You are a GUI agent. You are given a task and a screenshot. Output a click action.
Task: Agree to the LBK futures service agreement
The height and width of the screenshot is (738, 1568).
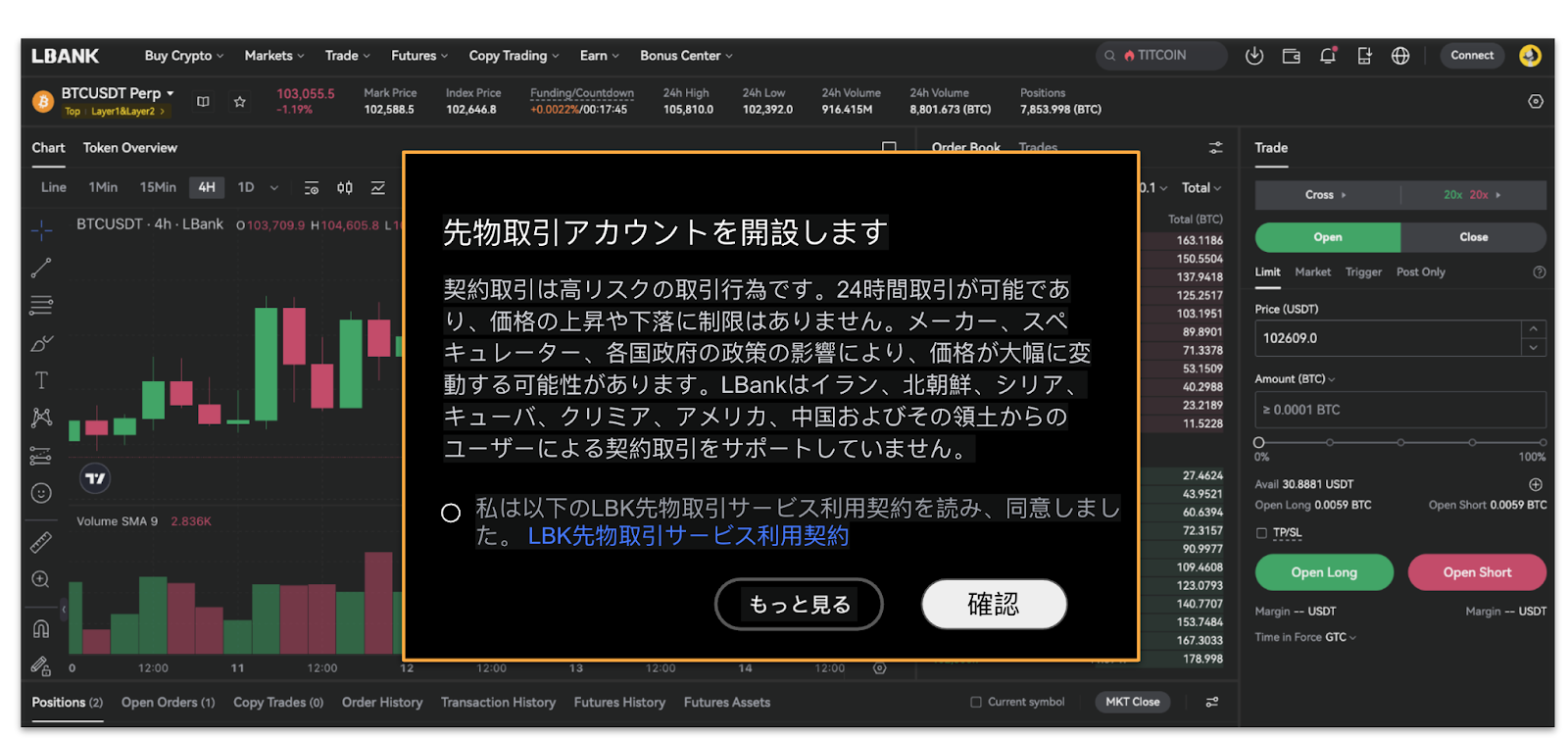[x=451, y=513]
